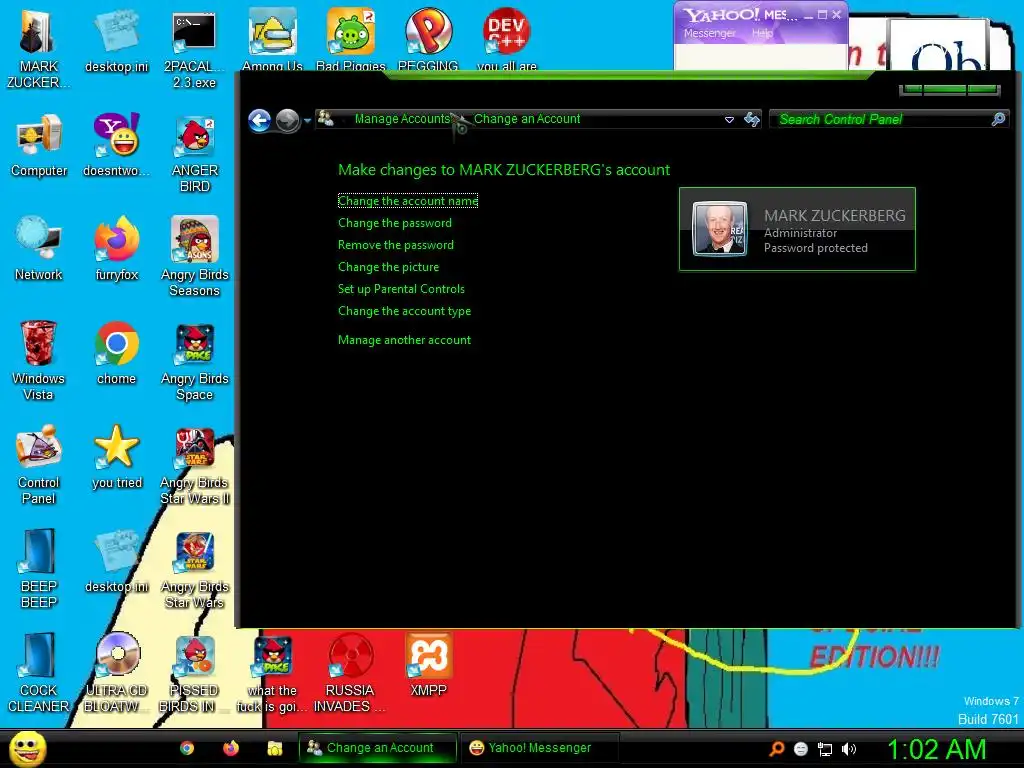The image size is (1024, 768).
Task: Select the furryfox desktop shortcut
Action: 116,249
